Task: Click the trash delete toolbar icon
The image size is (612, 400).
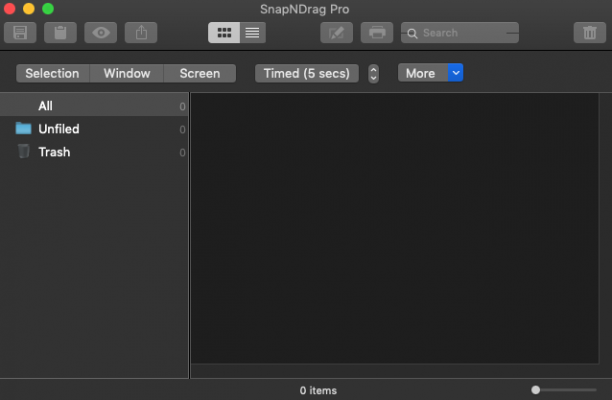Action: coord(590,33)
